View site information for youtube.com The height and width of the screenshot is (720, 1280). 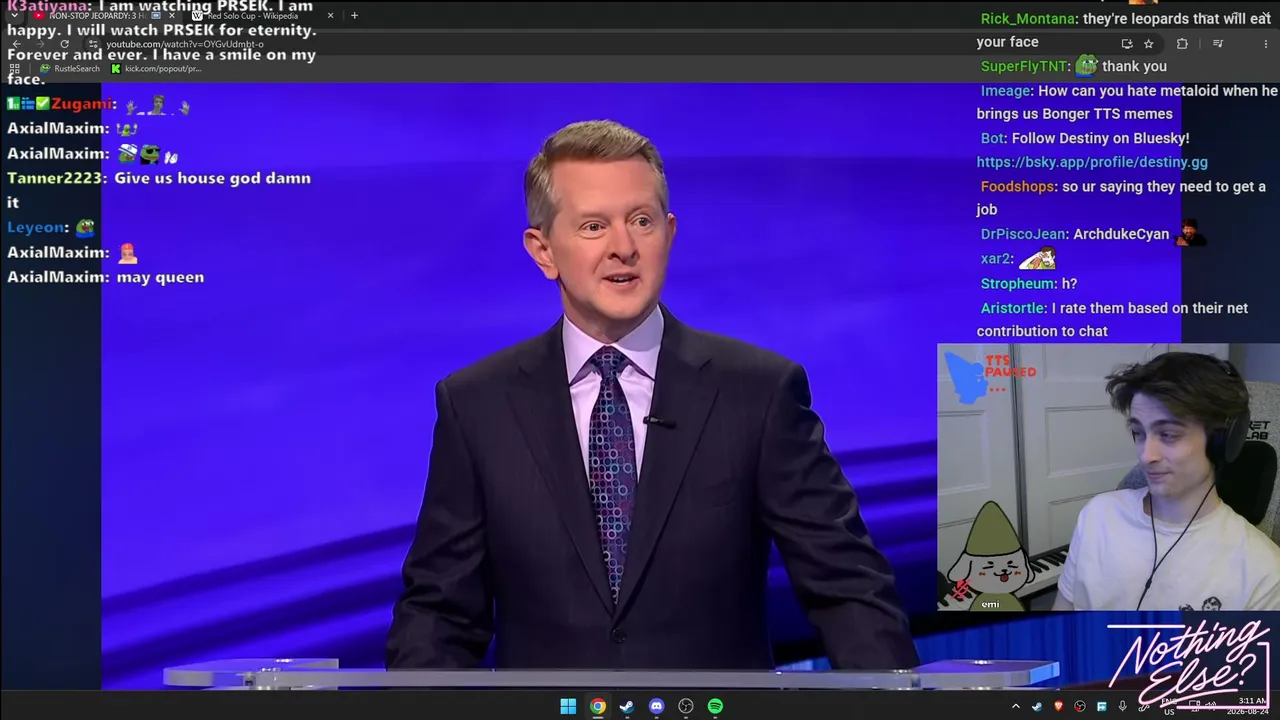94,44
